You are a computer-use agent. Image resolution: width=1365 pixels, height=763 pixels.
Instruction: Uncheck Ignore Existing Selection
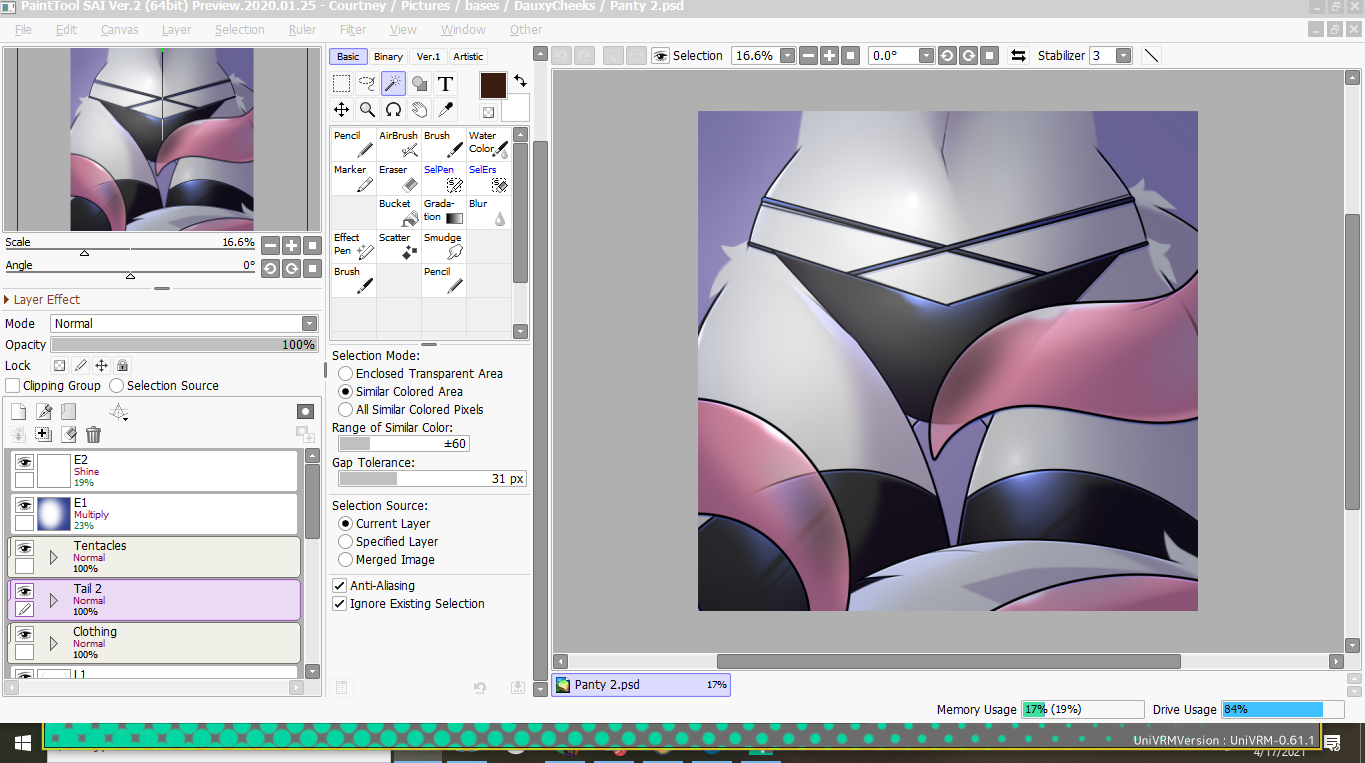click(340, 603)
